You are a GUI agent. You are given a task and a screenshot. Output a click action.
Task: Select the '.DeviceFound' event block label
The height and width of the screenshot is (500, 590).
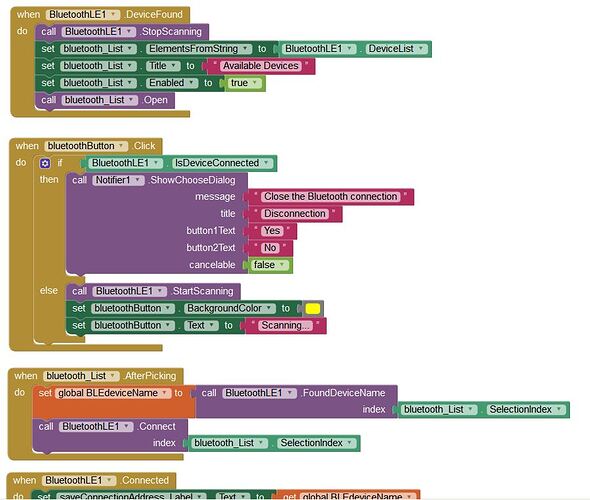click(x=154, y=15)
